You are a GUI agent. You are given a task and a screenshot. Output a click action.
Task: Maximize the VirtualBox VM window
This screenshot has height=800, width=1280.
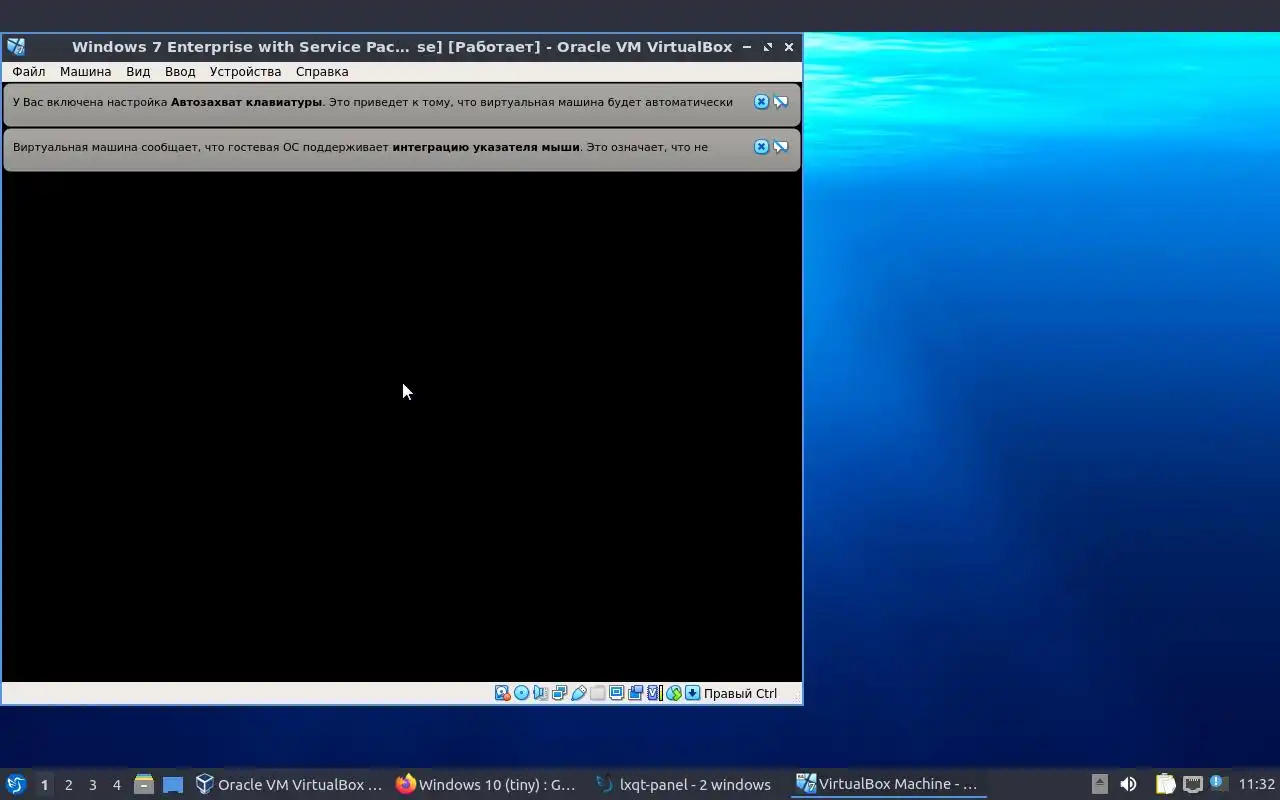pos(768,47)
